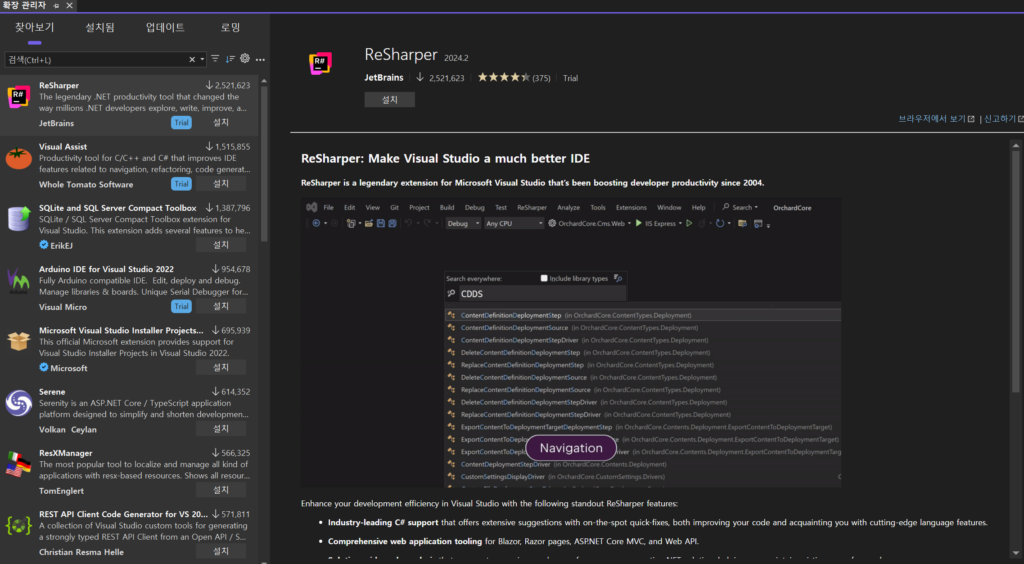1024x564 pixels.
Task: Click the 신고하기 report link
Action: [x=1000, y=119]
